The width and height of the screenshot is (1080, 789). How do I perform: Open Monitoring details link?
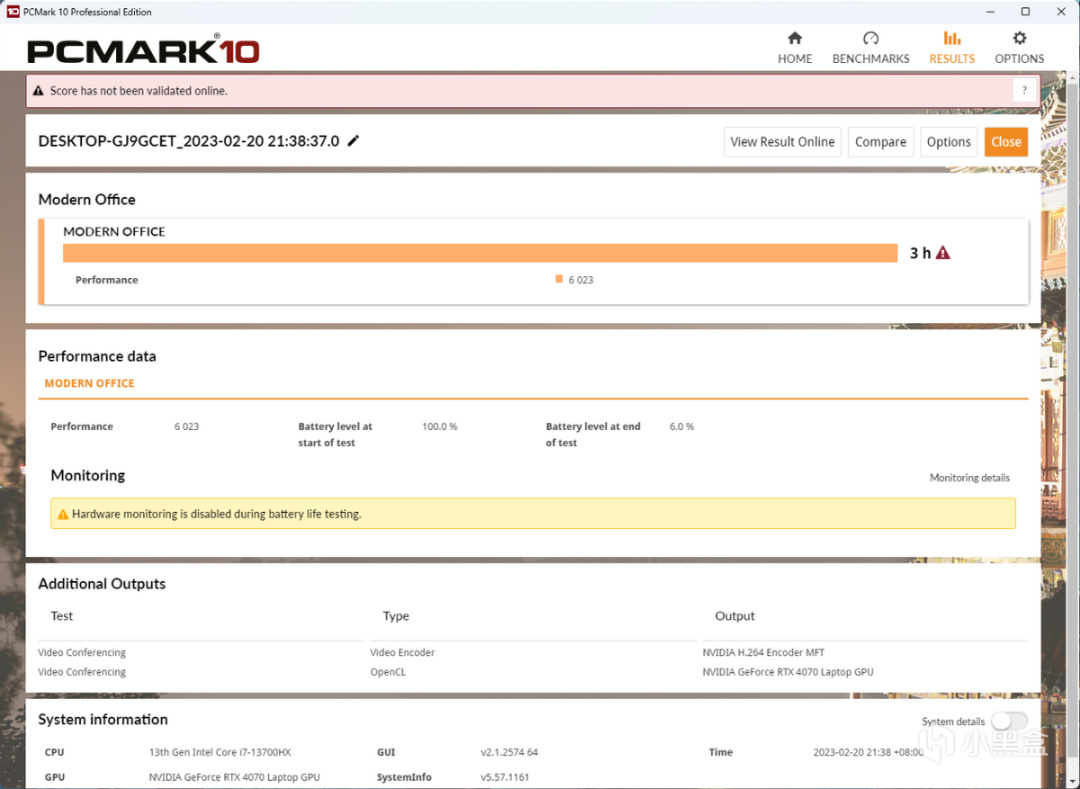[969, 478]
